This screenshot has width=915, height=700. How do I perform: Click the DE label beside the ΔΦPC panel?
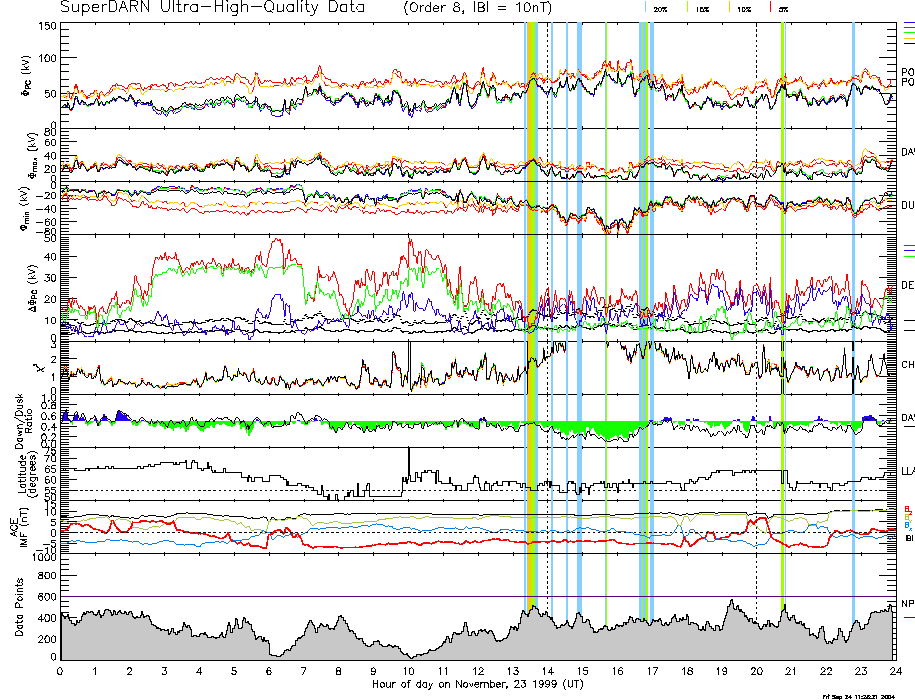pos(907,285)
